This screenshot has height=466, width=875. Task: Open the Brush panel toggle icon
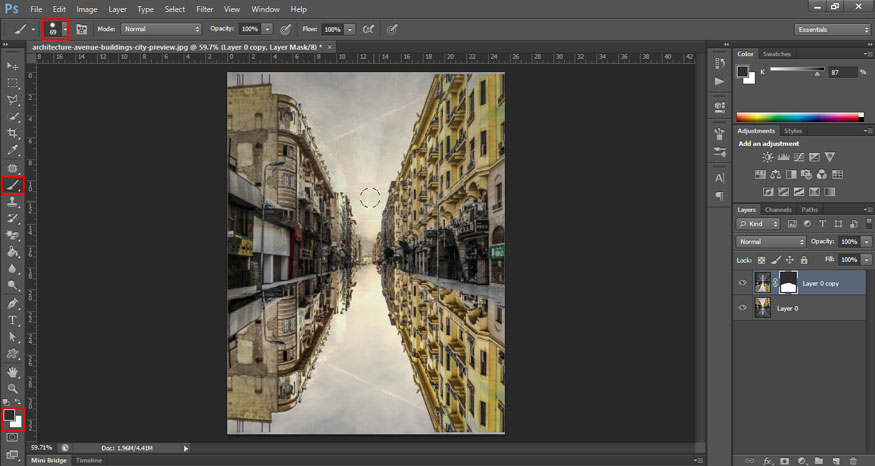tap(81, 29)
